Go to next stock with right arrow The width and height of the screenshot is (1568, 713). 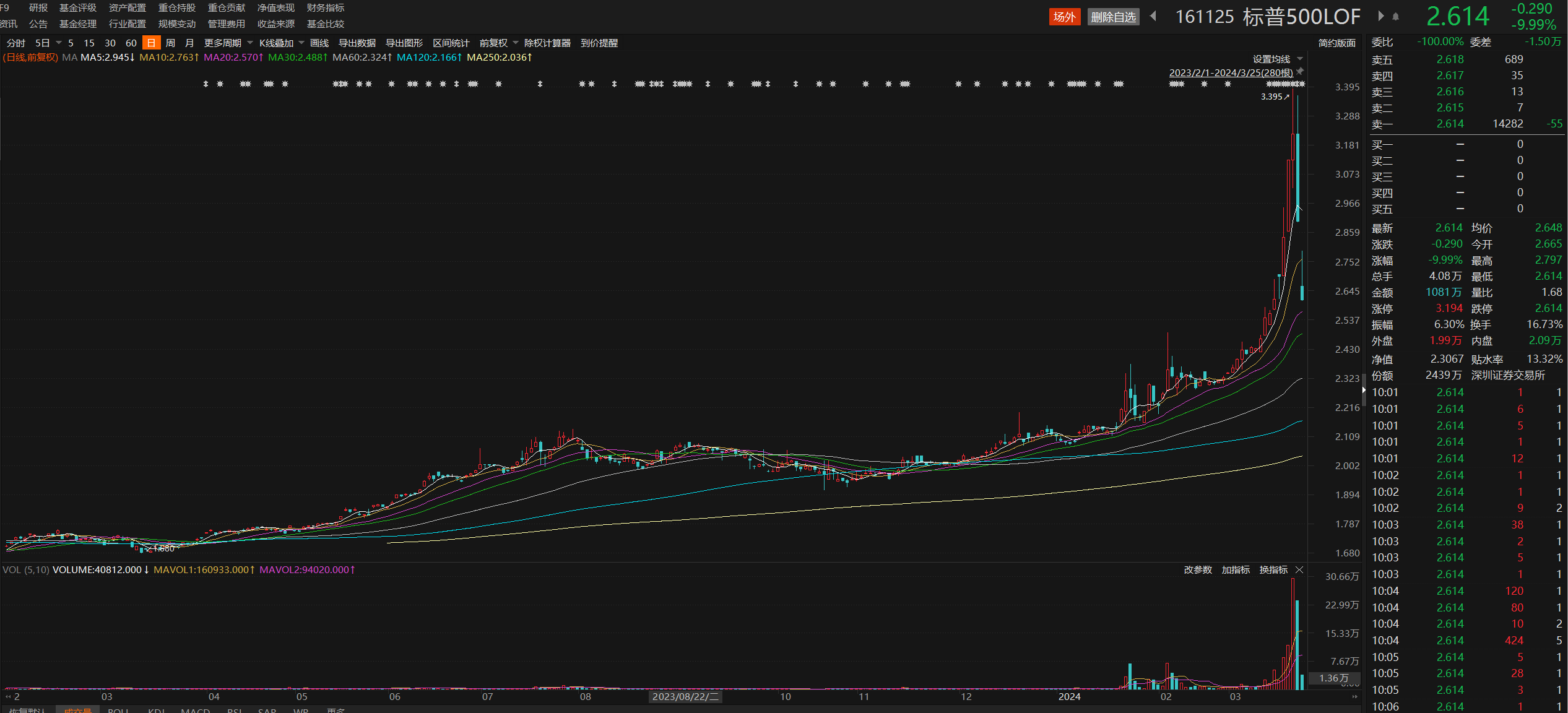[x=1380, y=16]
